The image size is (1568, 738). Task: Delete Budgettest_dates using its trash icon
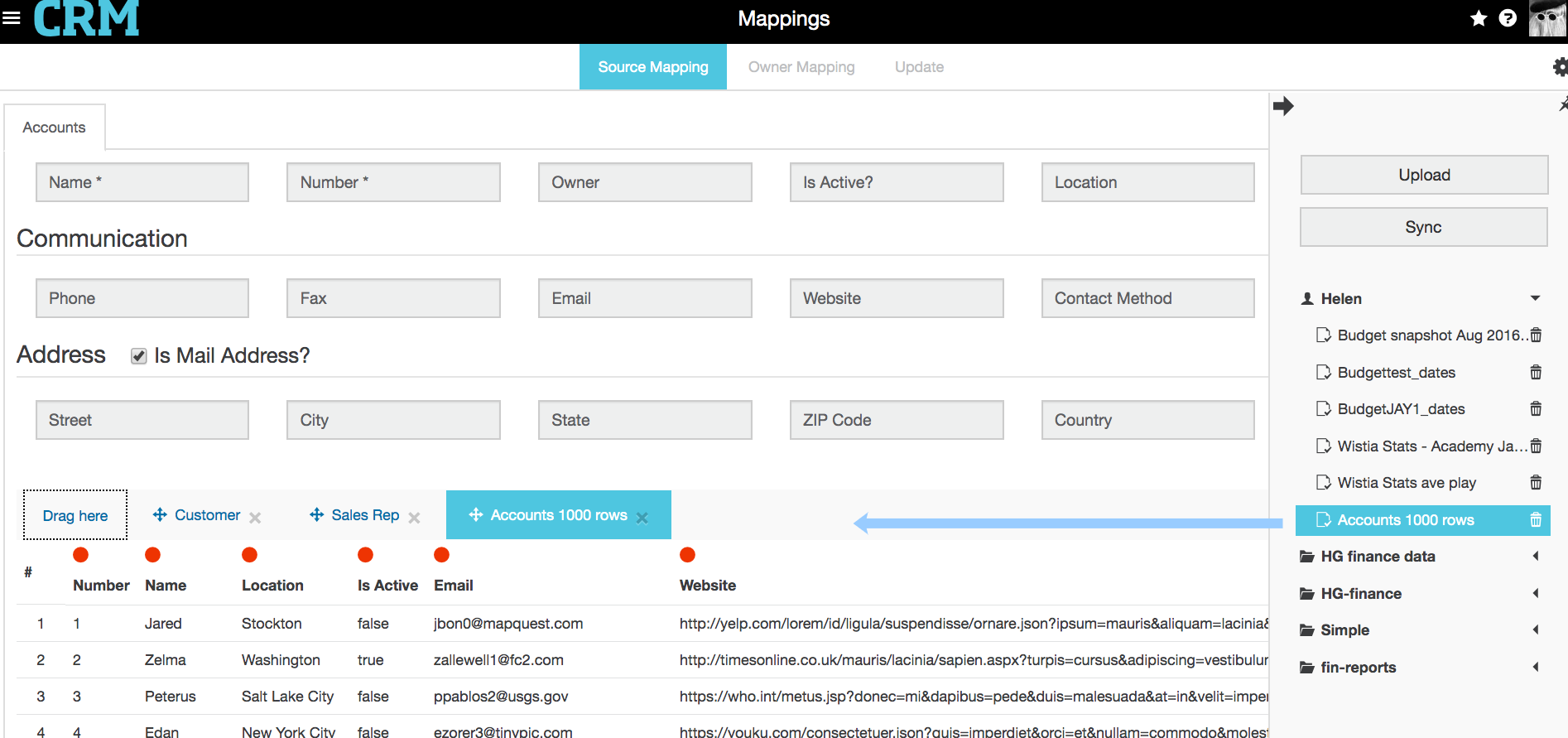tap(1536, 373)
